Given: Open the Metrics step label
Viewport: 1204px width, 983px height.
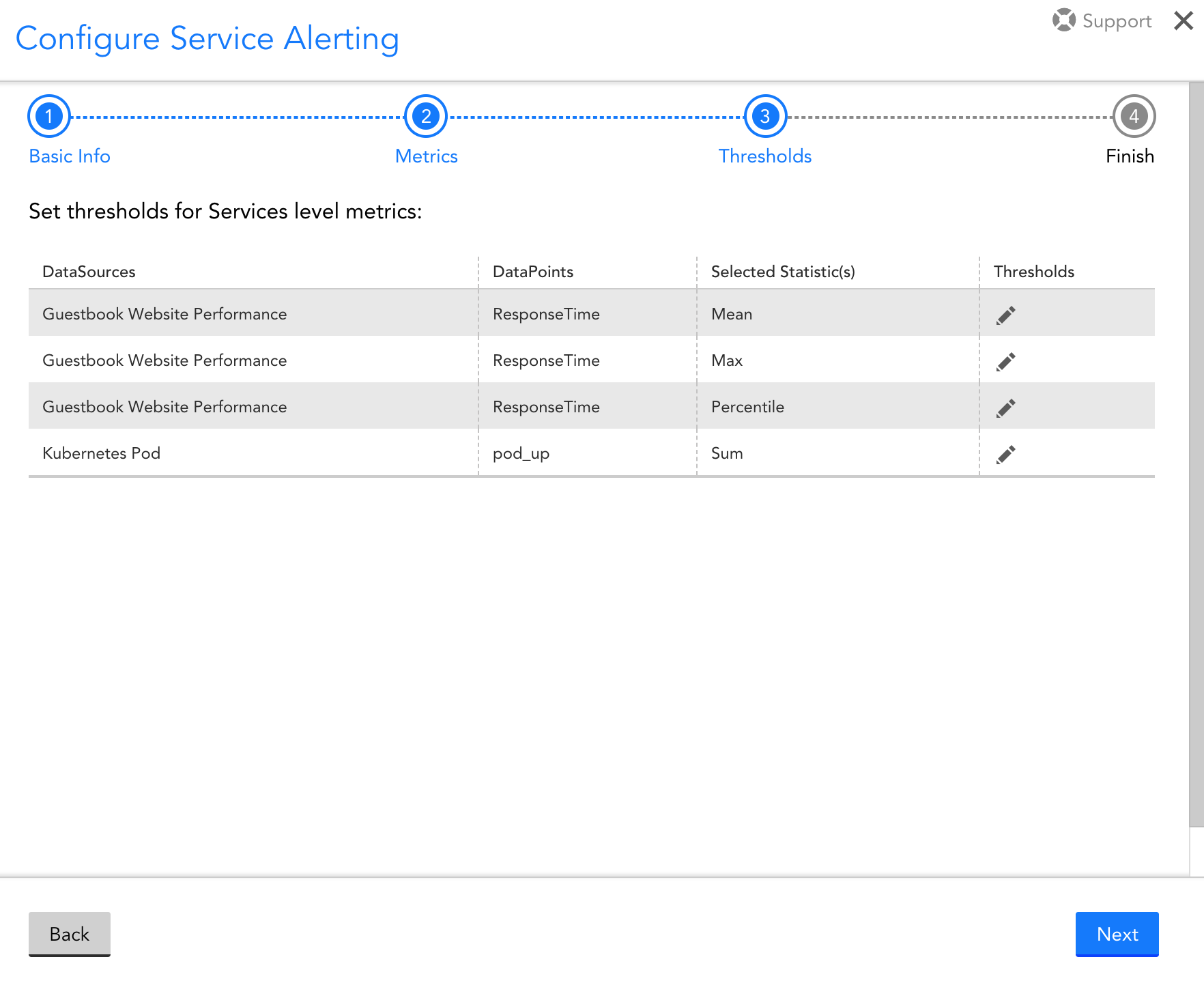Looking at the screenshot, I should click(427, 156).
